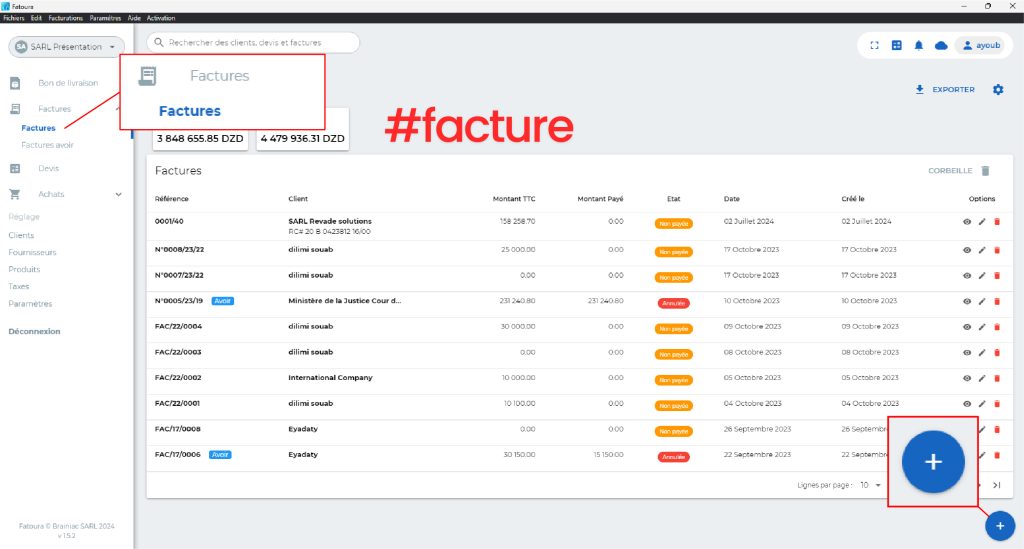This screenshot has height=549, width=1024.
Task: Click the cloud sync icon
Action: coord(941,46)
